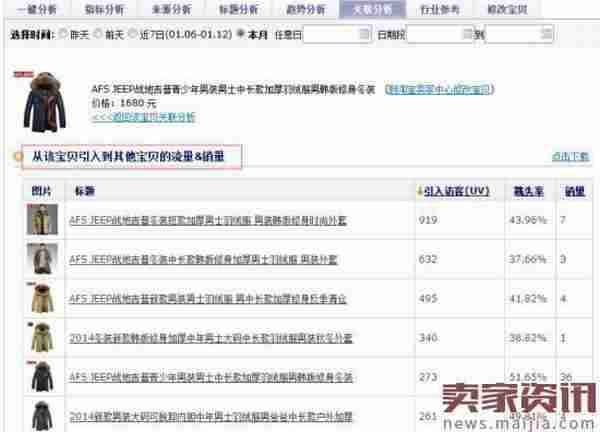Switch to the 一键分析 tab
Viewport: 600px width, 432px height.
(37, 9)
